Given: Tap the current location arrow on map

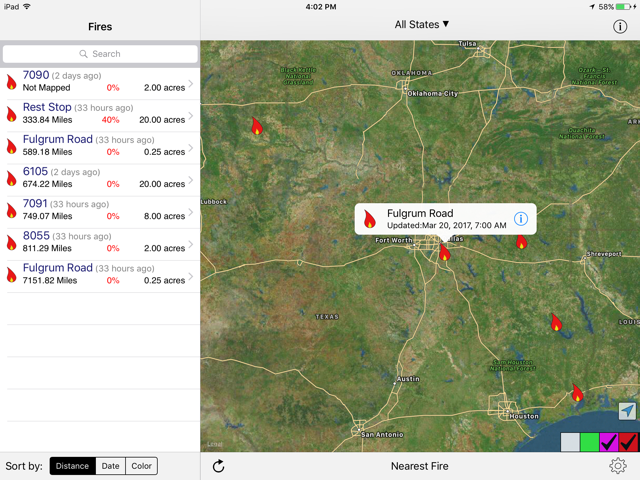Looking at the screenshot, I should pos(627,411).
